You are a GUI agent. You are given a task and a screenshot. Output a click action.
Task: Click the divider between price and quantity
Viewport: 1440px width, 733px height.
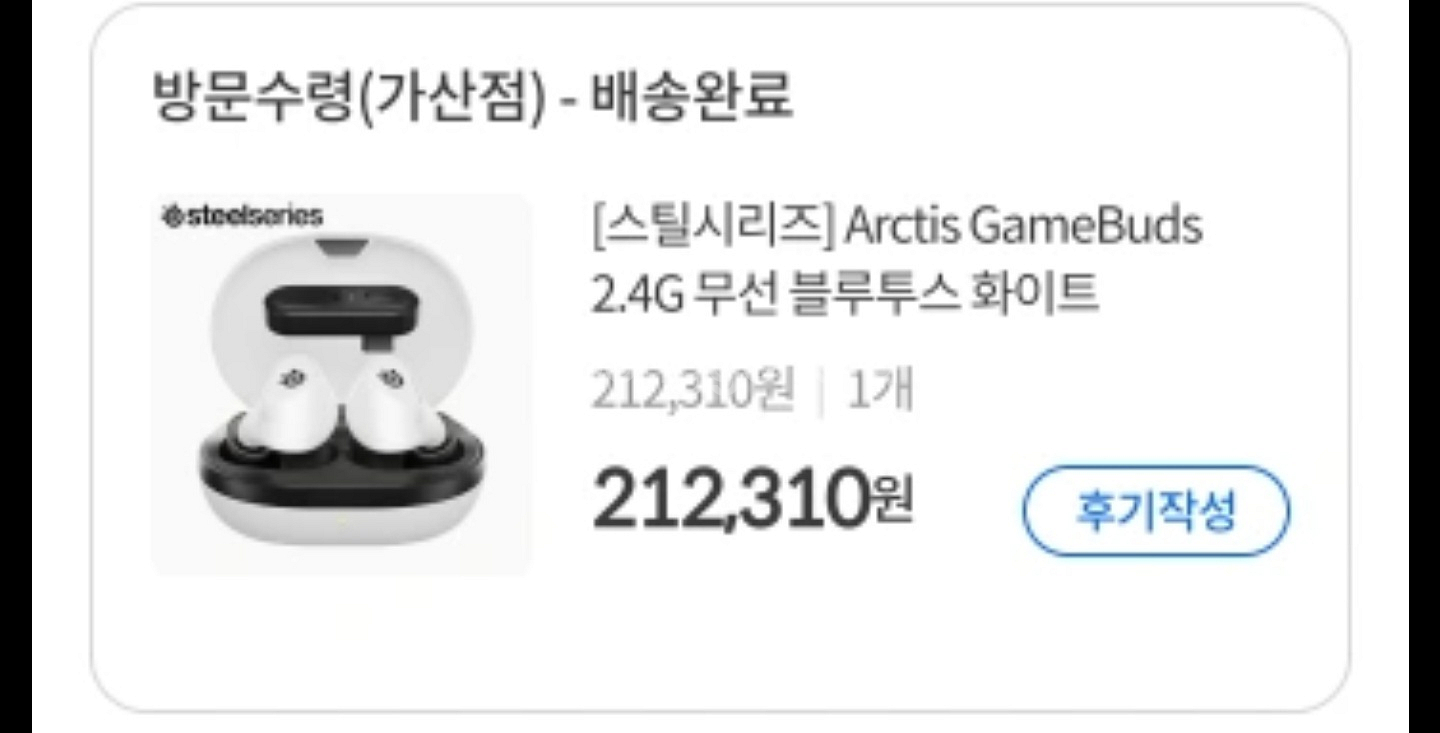pos(821,392)
